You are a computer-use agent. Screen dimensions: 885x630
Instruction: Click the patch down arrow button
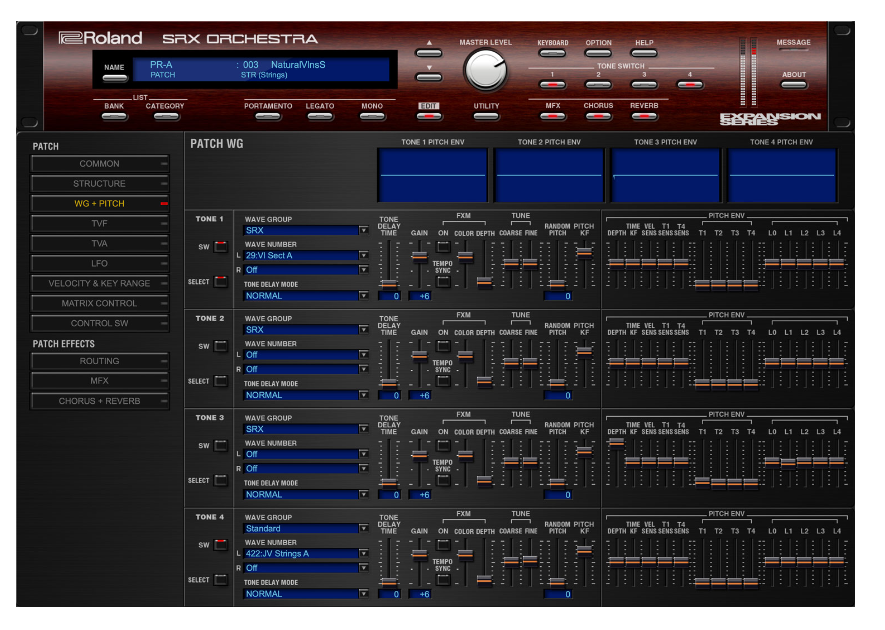coord(429,77)
